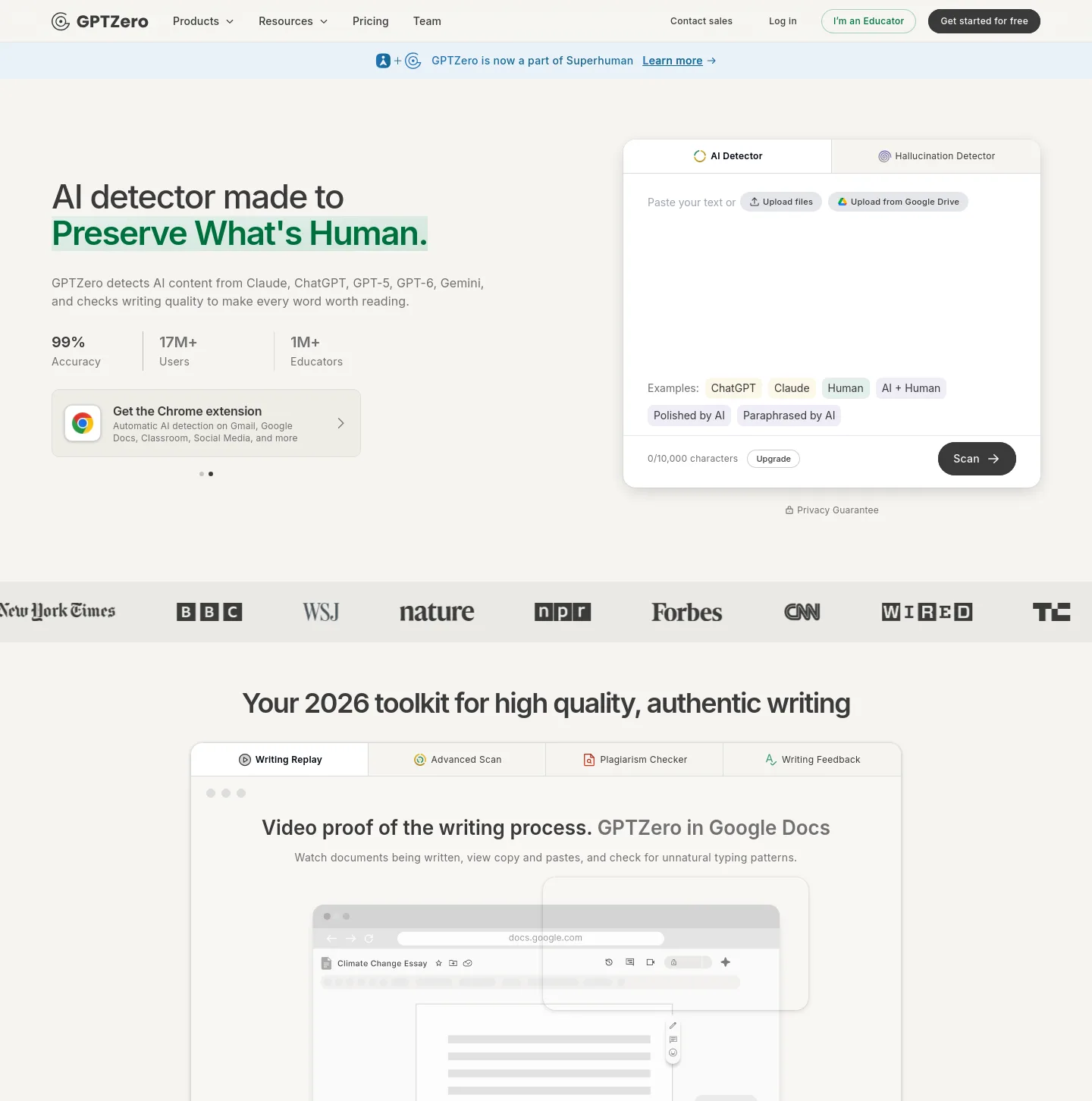The image size is (1092, 1101).
Task: Open the Team page
Action: (x=427, y=21)
